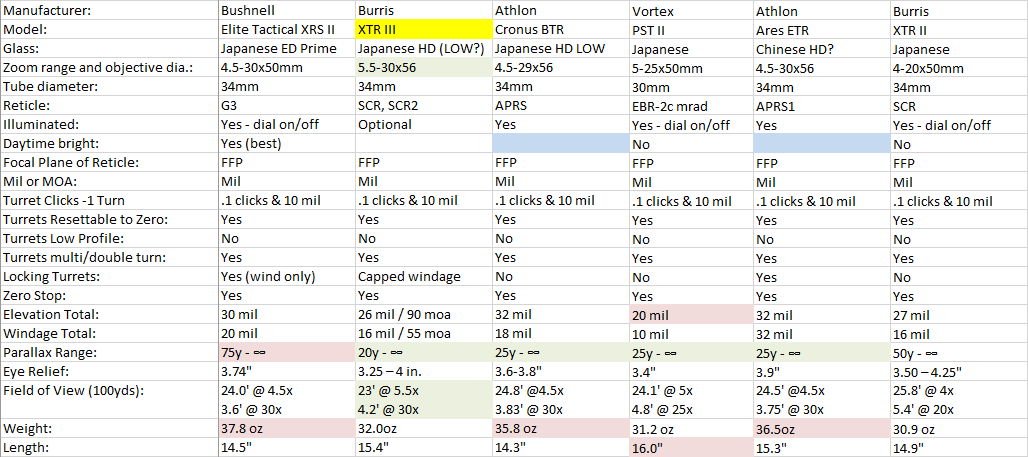Select the '16.0"' length cell

pos(691,448)
